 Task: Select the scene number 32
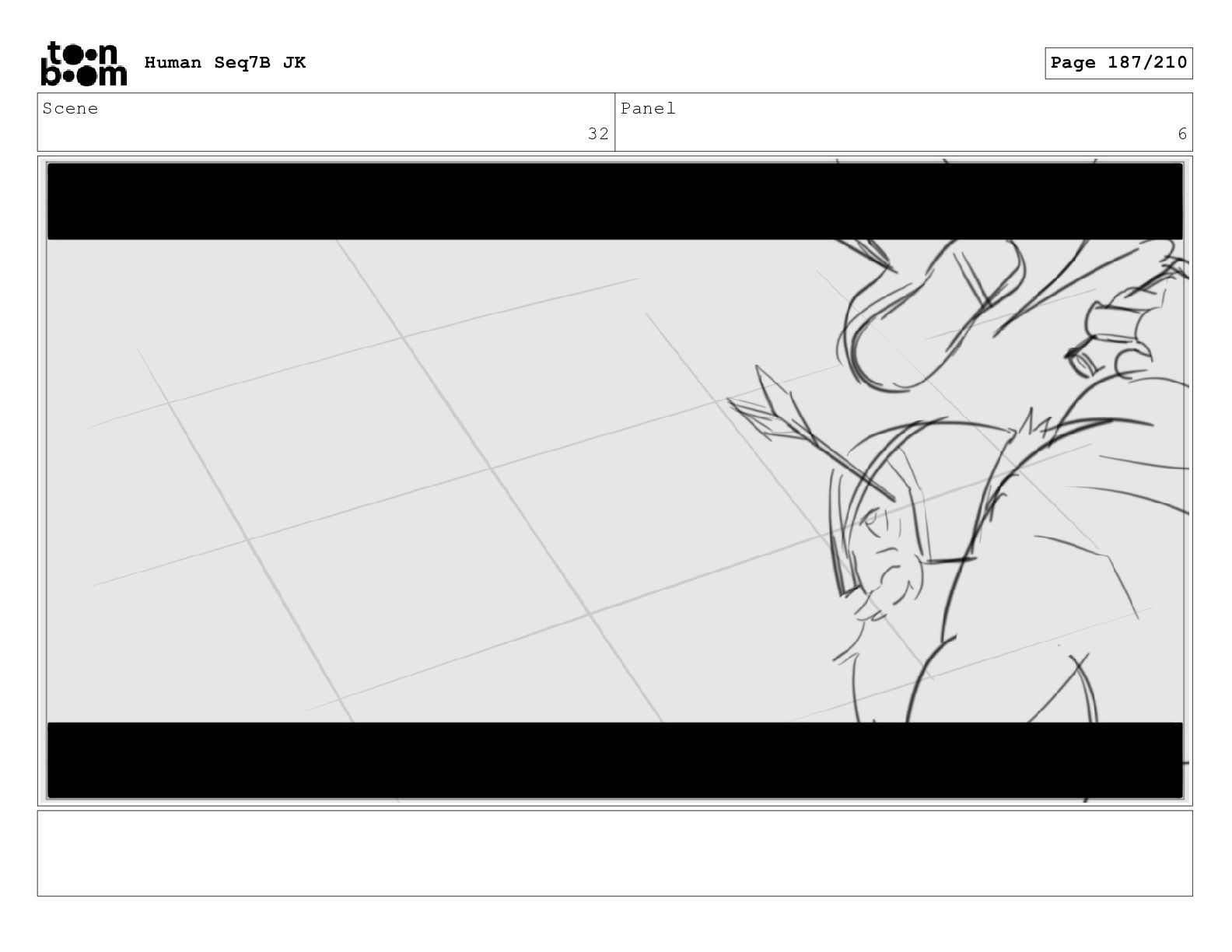point(598,134)
